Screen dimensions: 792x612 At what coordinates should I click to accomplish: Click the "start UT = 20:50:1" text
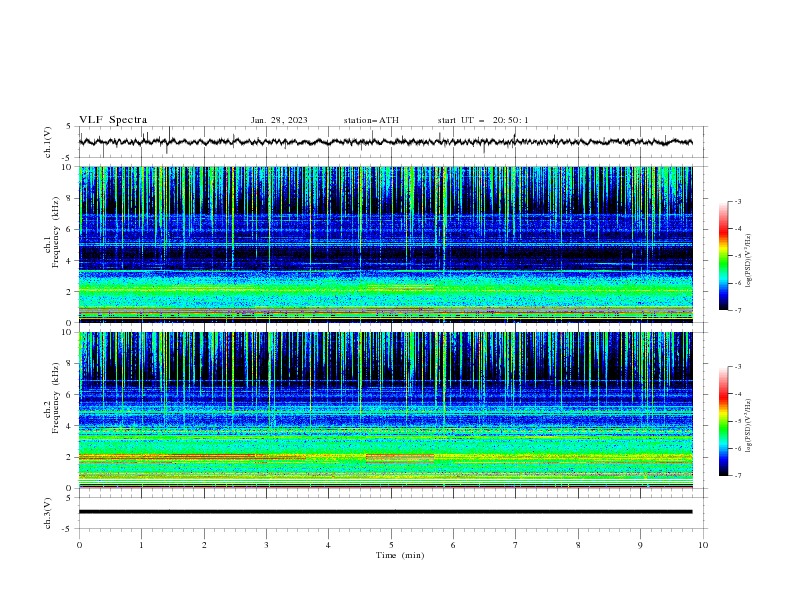point(483,120)
